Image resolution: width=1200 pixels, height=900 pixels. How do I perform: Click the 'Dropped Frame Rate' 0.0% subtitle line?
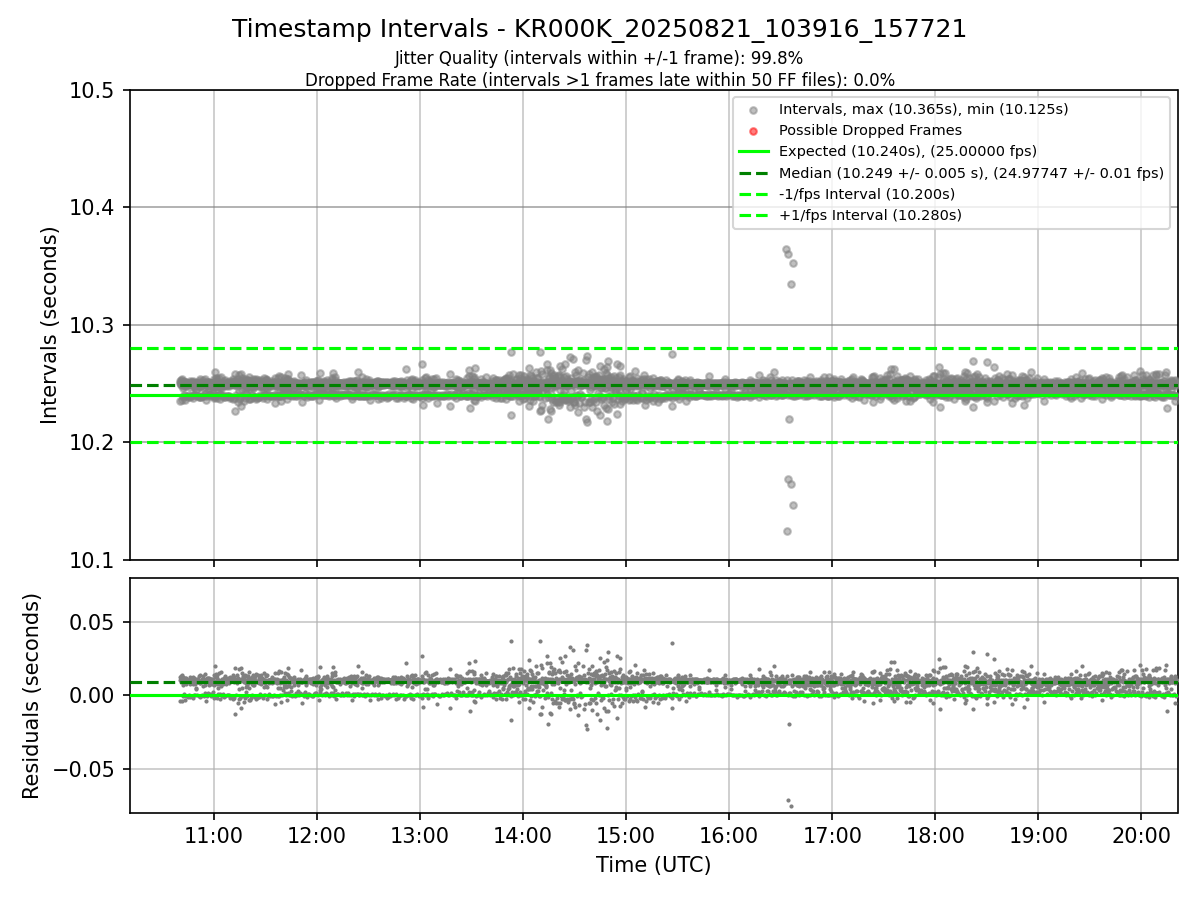(x=599, y=80)
